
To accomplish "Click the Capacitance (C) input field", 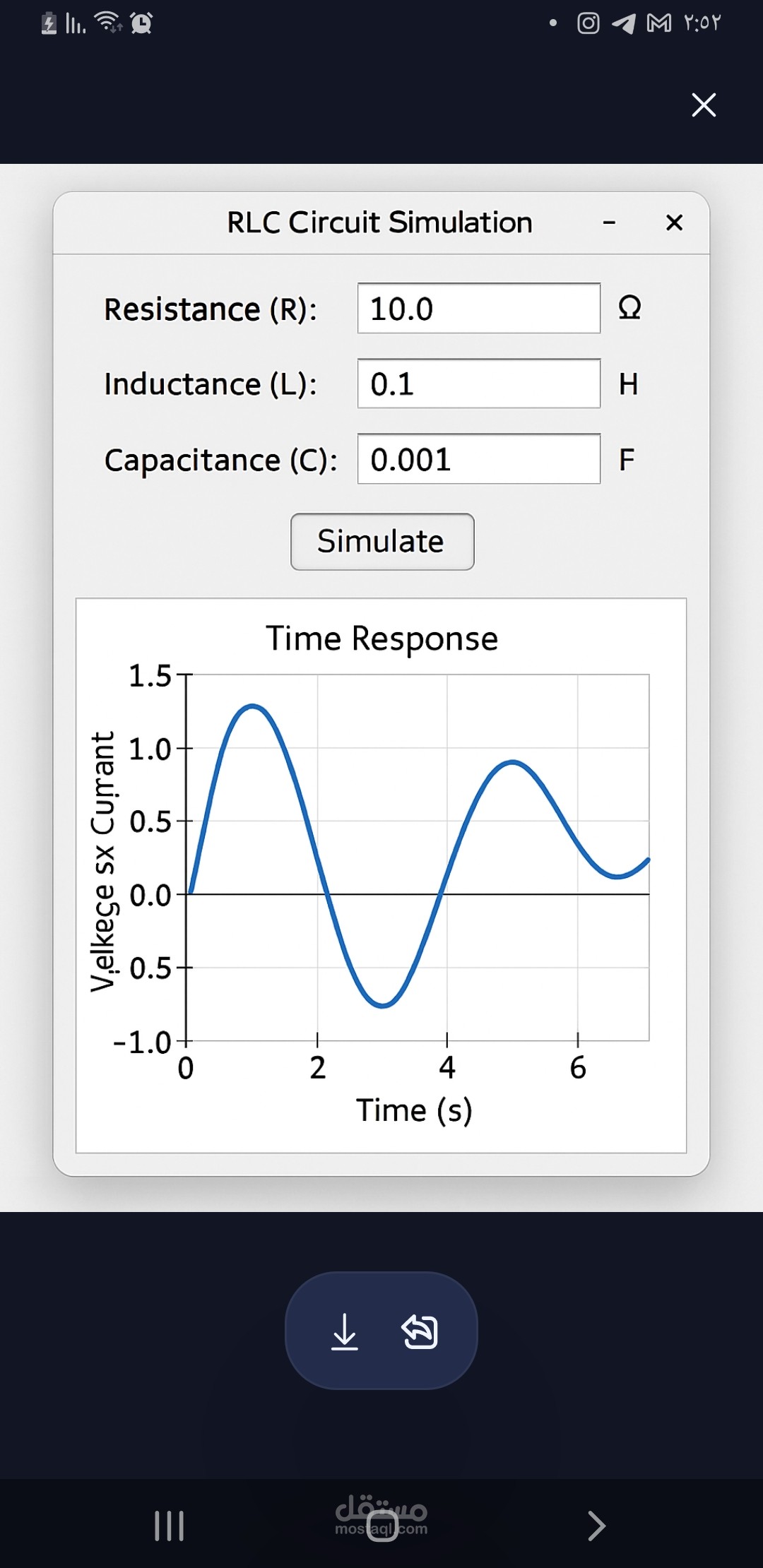I will pyautogui.click(x=478, y=459).
